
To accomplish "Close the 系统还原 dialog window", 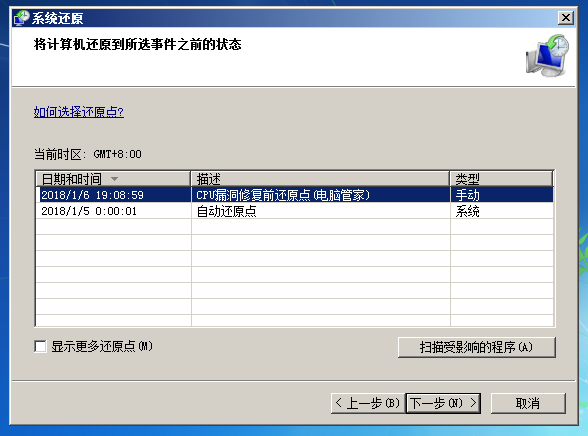I will (566, 18).
